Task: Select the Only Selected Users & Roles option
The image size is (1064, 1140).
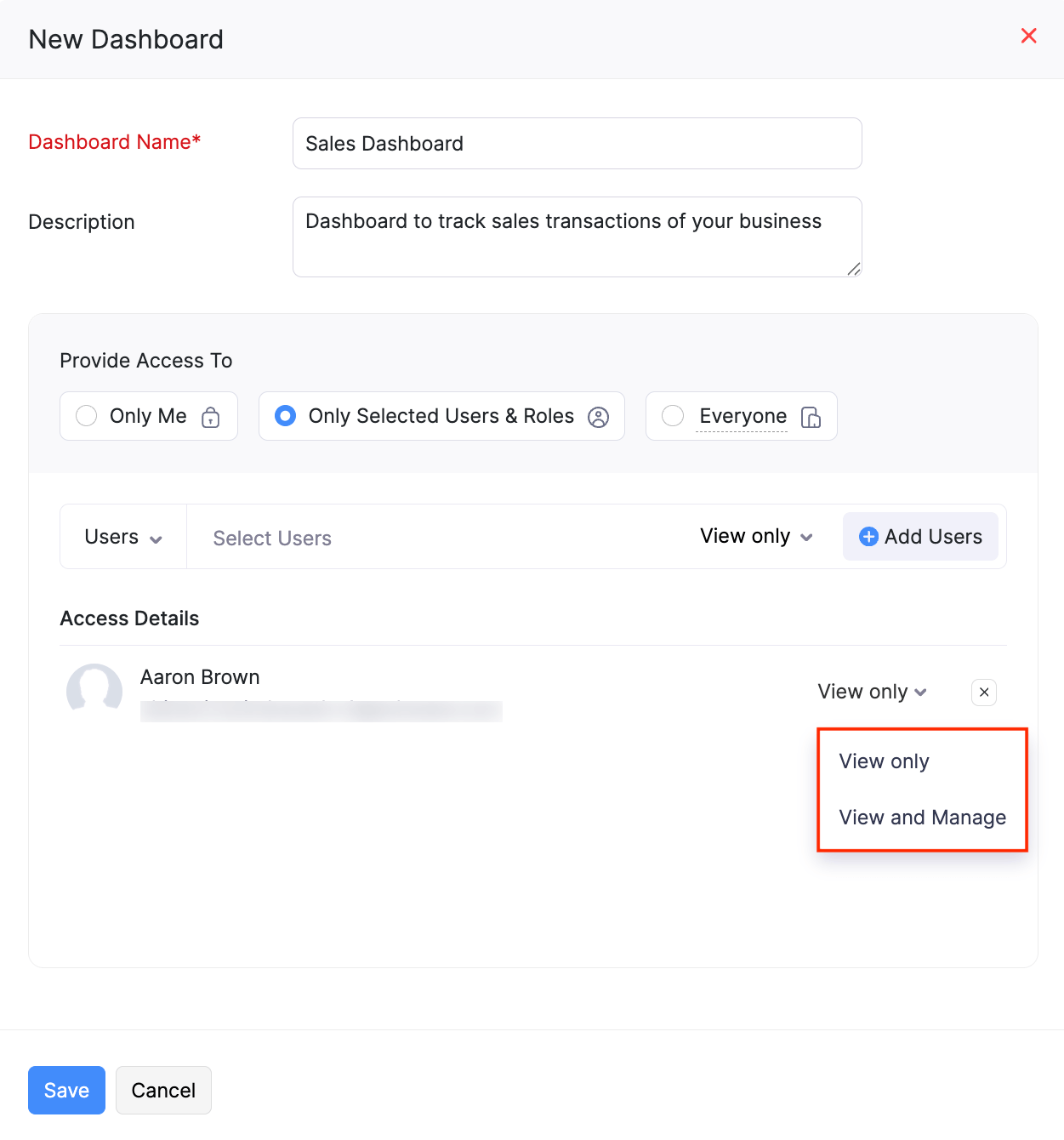Action: tap(285, 416)
